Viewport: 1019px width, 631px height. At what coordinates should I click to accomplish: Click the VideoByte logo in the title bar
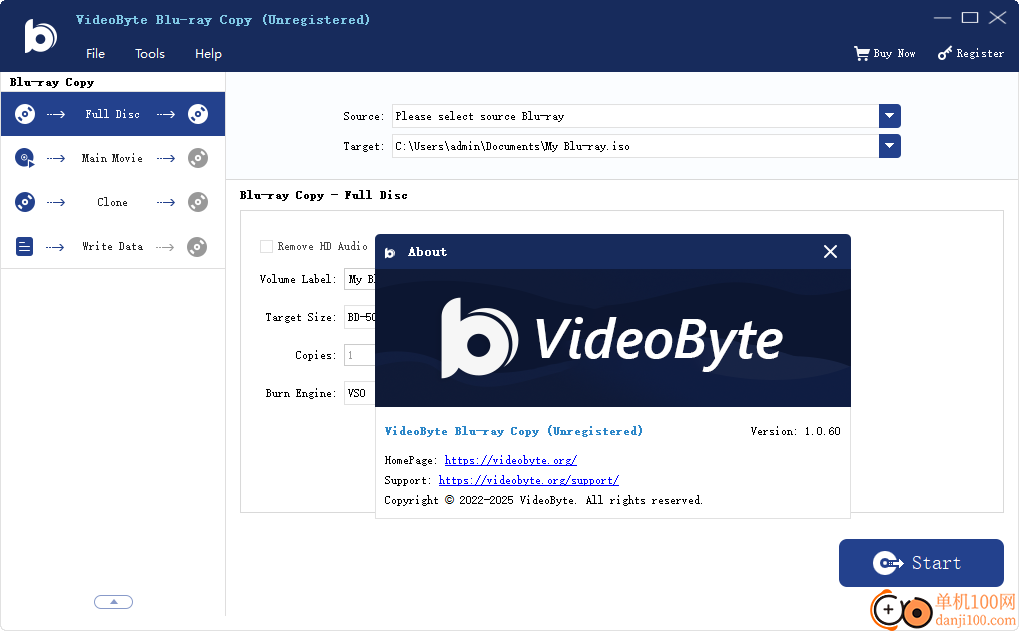(x=40, y=36)
